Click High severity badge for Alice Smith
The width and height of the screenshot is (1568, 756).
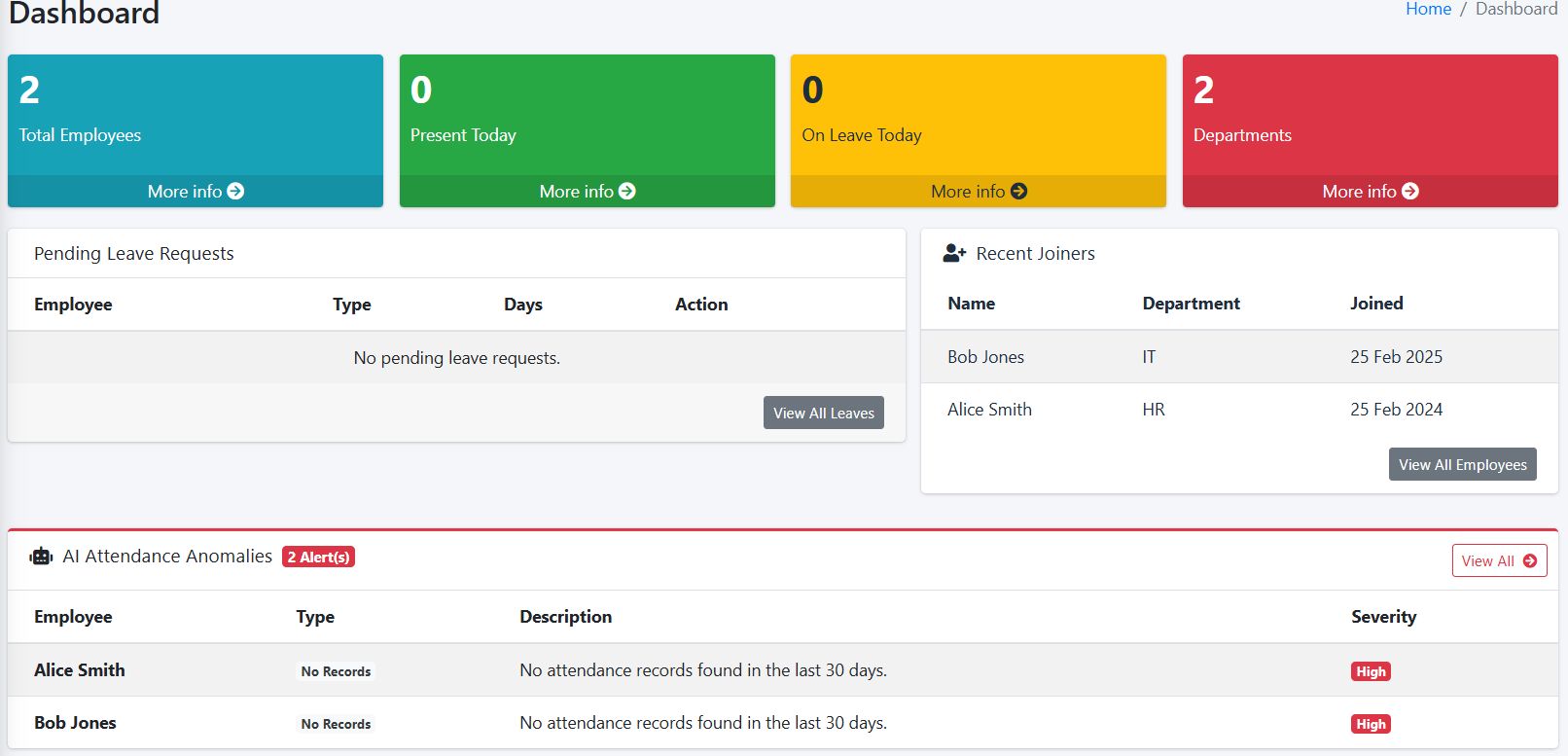1371,671
